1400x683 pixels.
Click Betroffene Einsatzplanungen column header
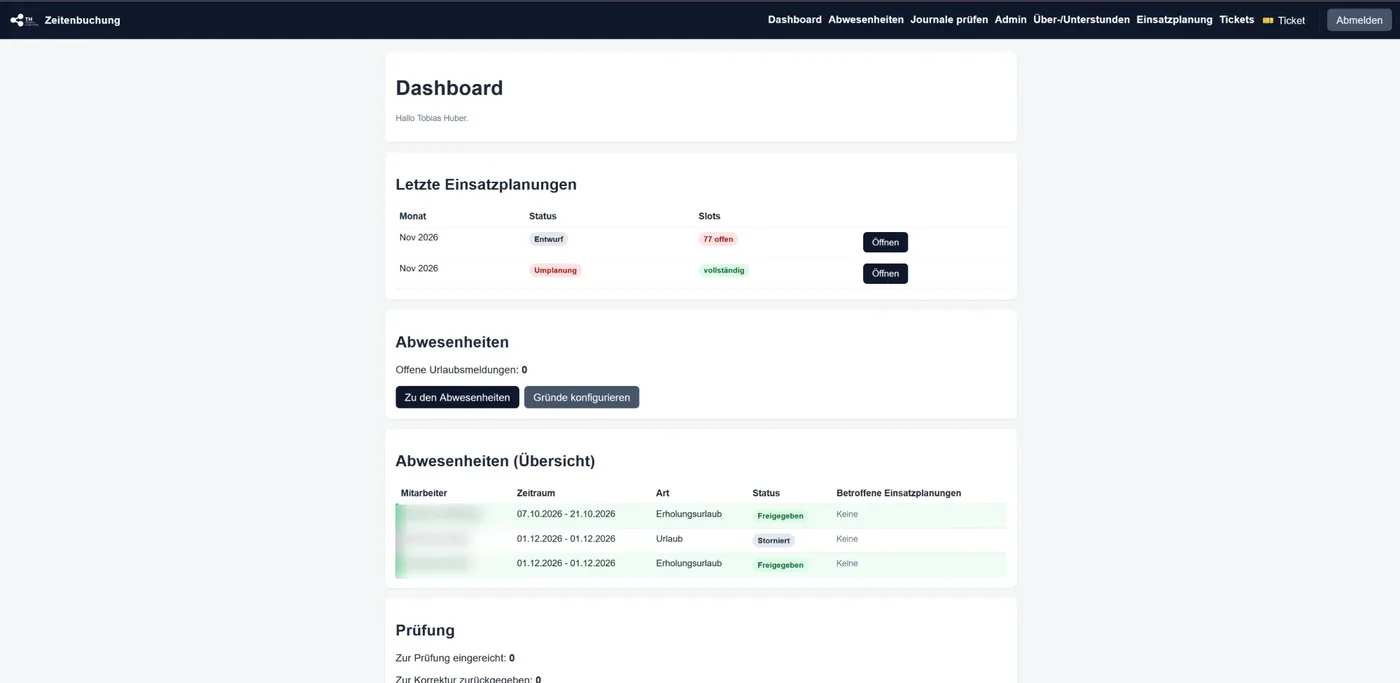click(x=898, y=493)
